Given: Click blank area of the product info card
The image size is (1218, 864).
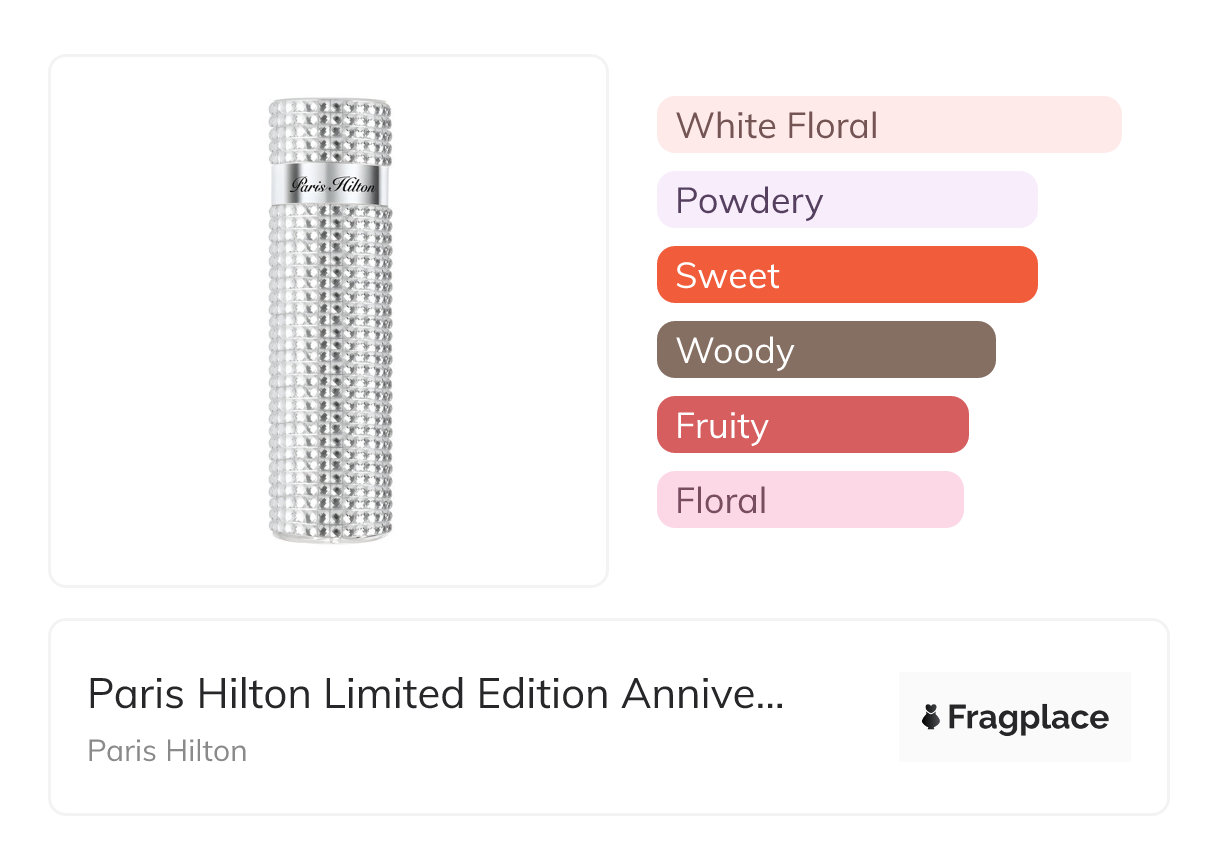Looking at the screenshot, I should (x=600, y=770).
